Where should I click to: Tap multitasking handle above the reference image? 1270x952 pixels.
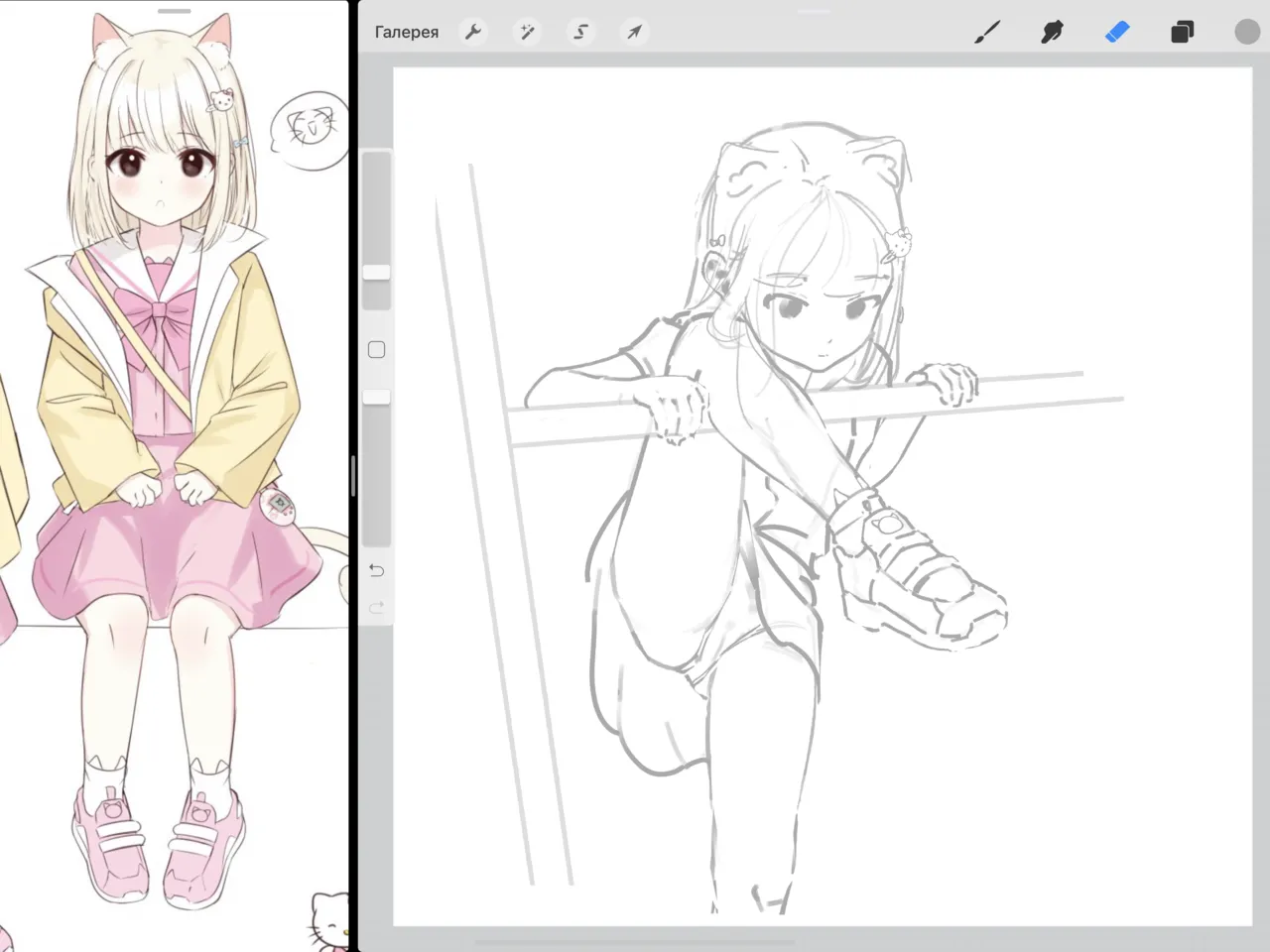tap(174, 11)
